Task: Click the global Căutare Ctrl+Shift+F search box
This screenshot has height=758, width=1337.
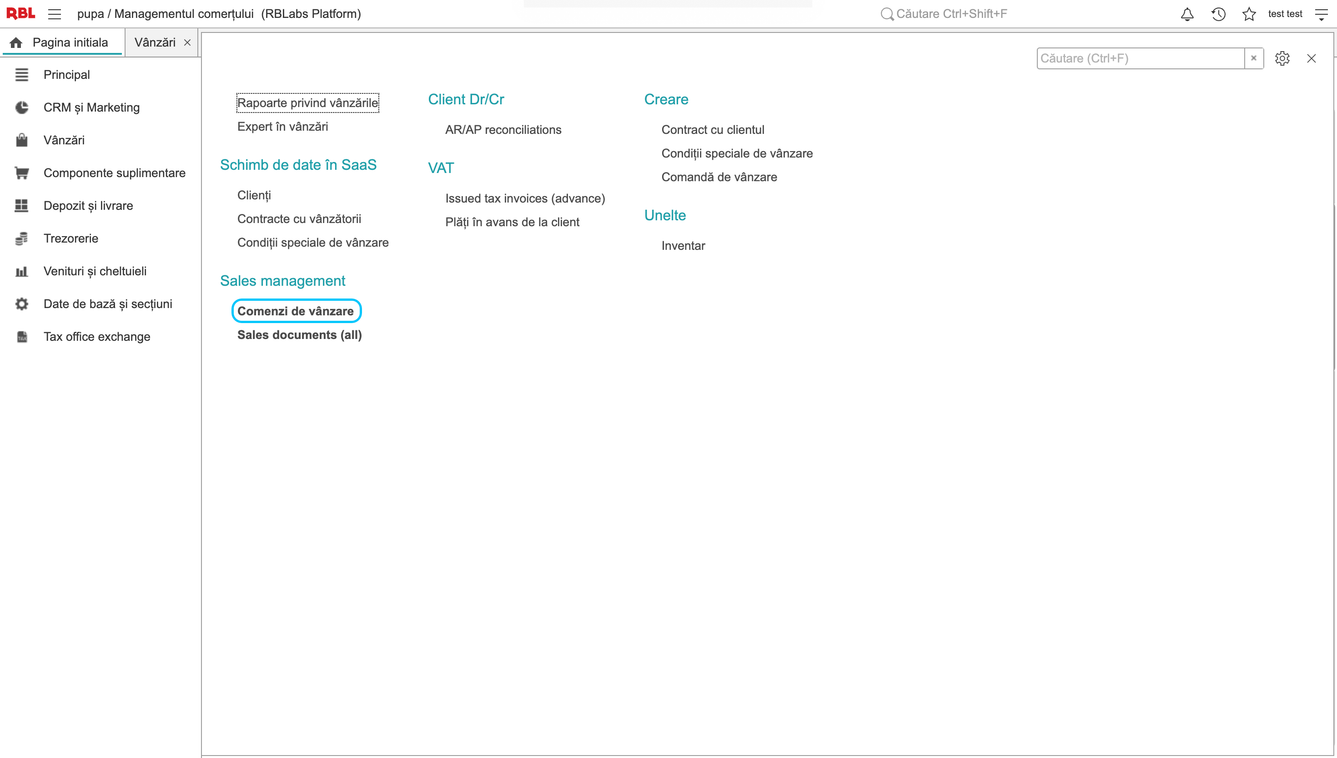Action: click(952, 14)
